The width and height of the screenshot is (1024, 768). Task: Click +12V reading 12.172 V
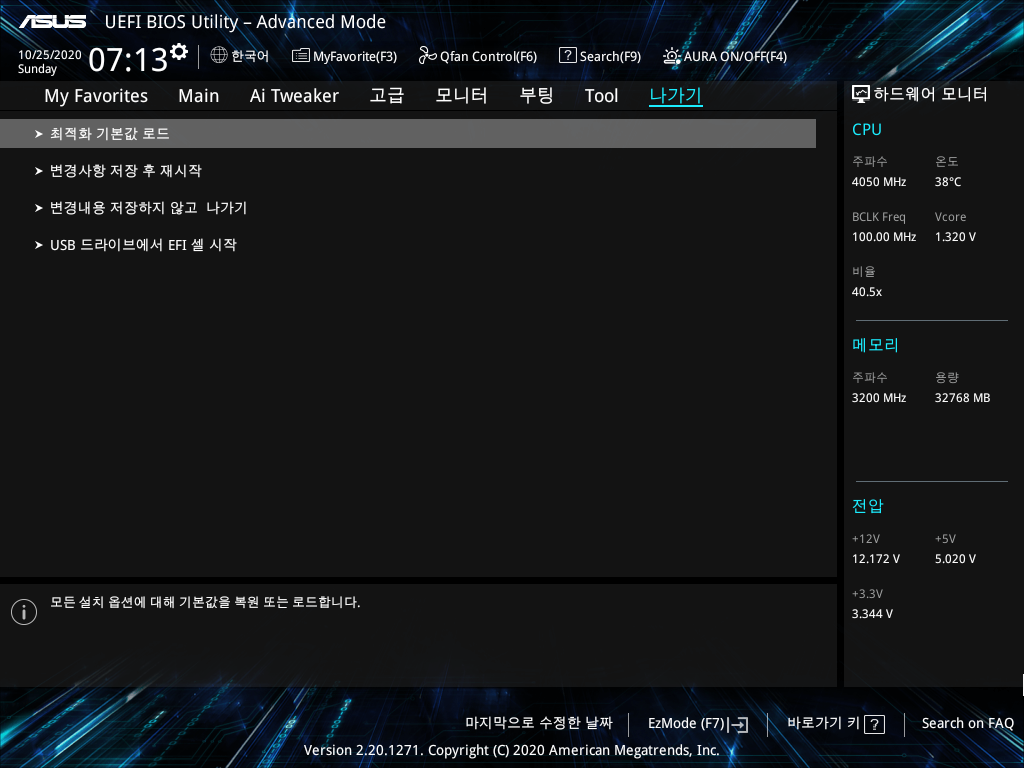[875, 559]
